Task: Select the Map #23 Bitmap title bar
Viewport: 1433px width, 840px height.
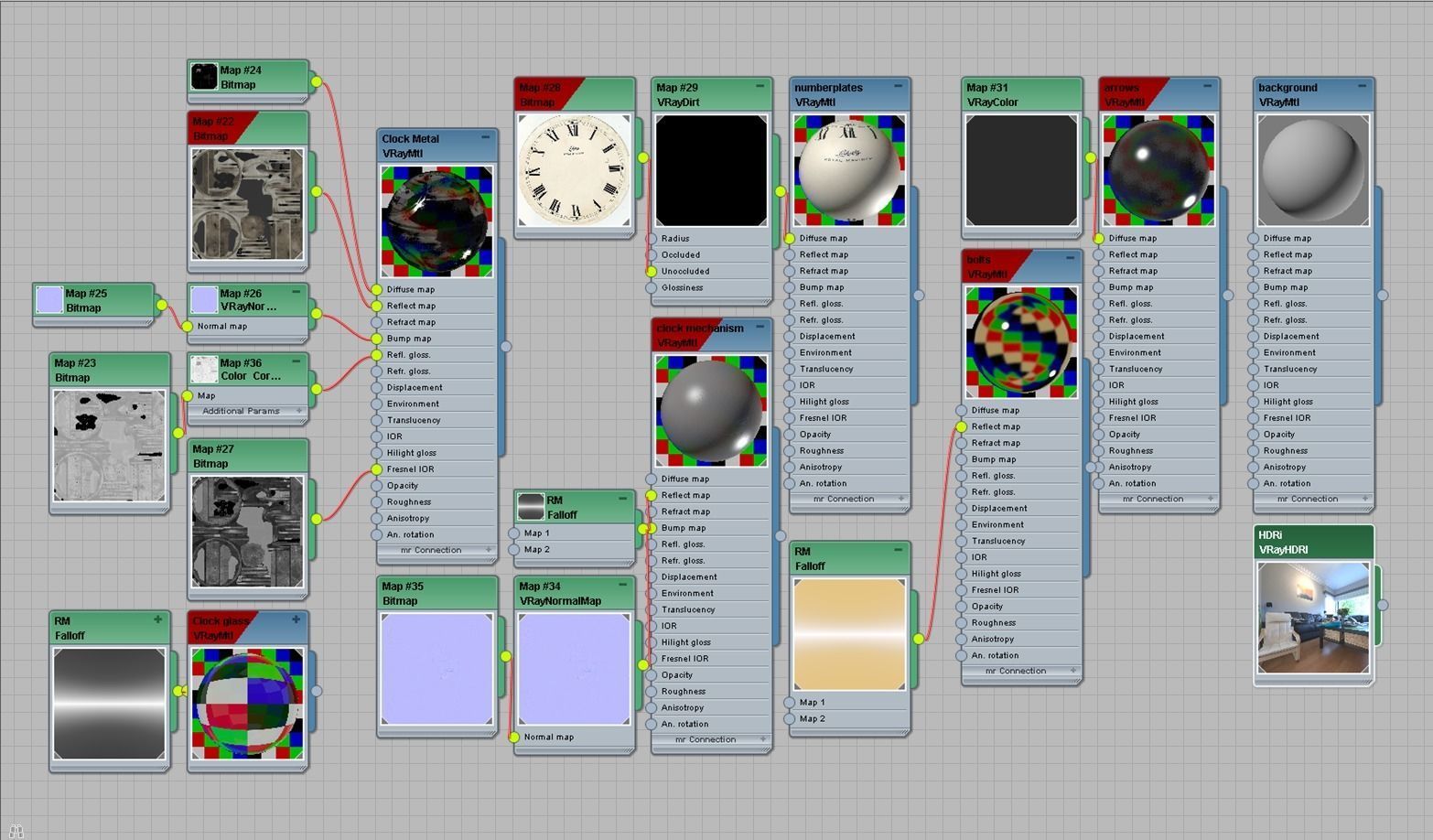Action: 110,370
